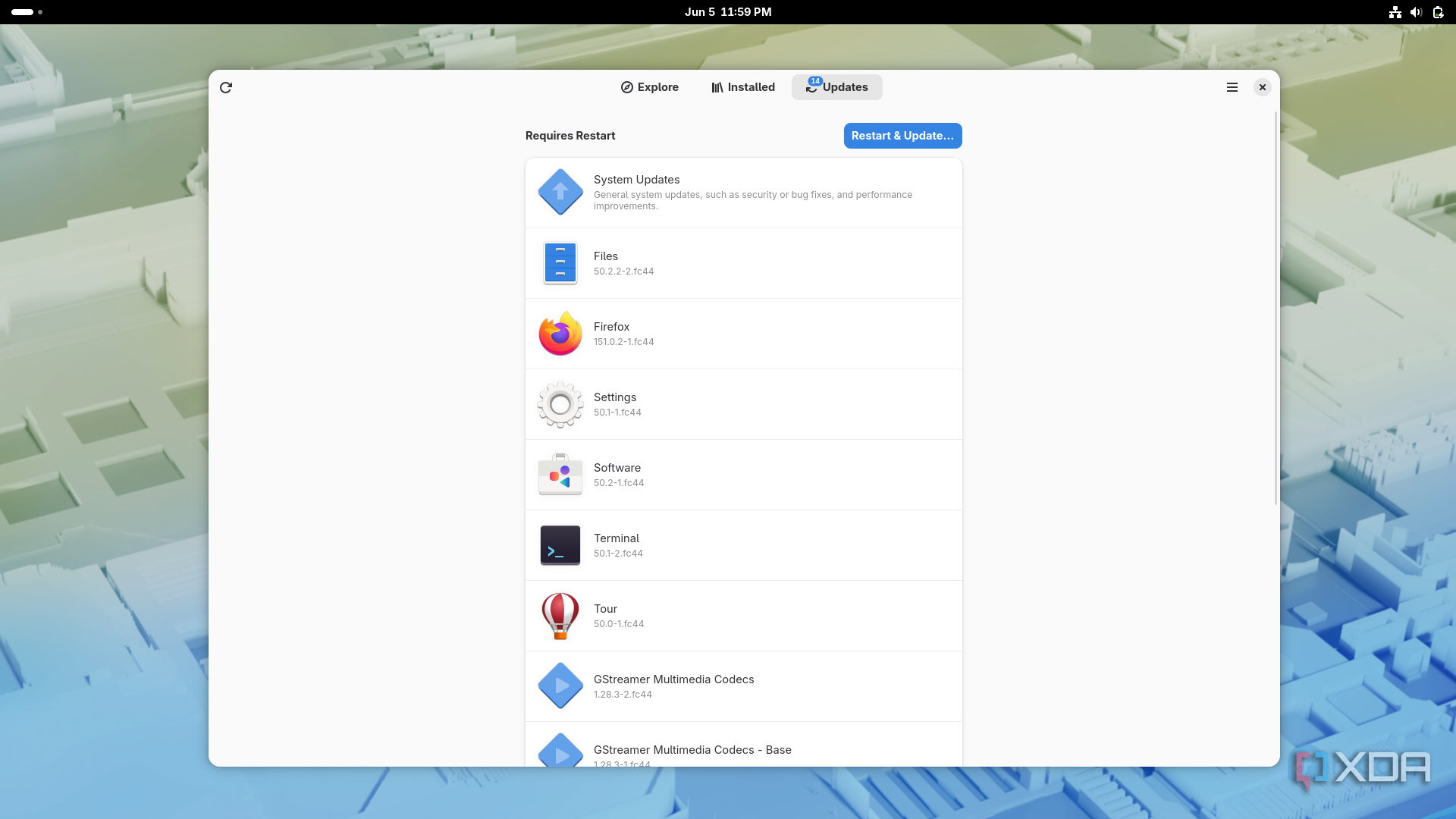Close the Software window
Image resolution: width=1456 pixels, height=819 pixels.
click(1263, 87)
